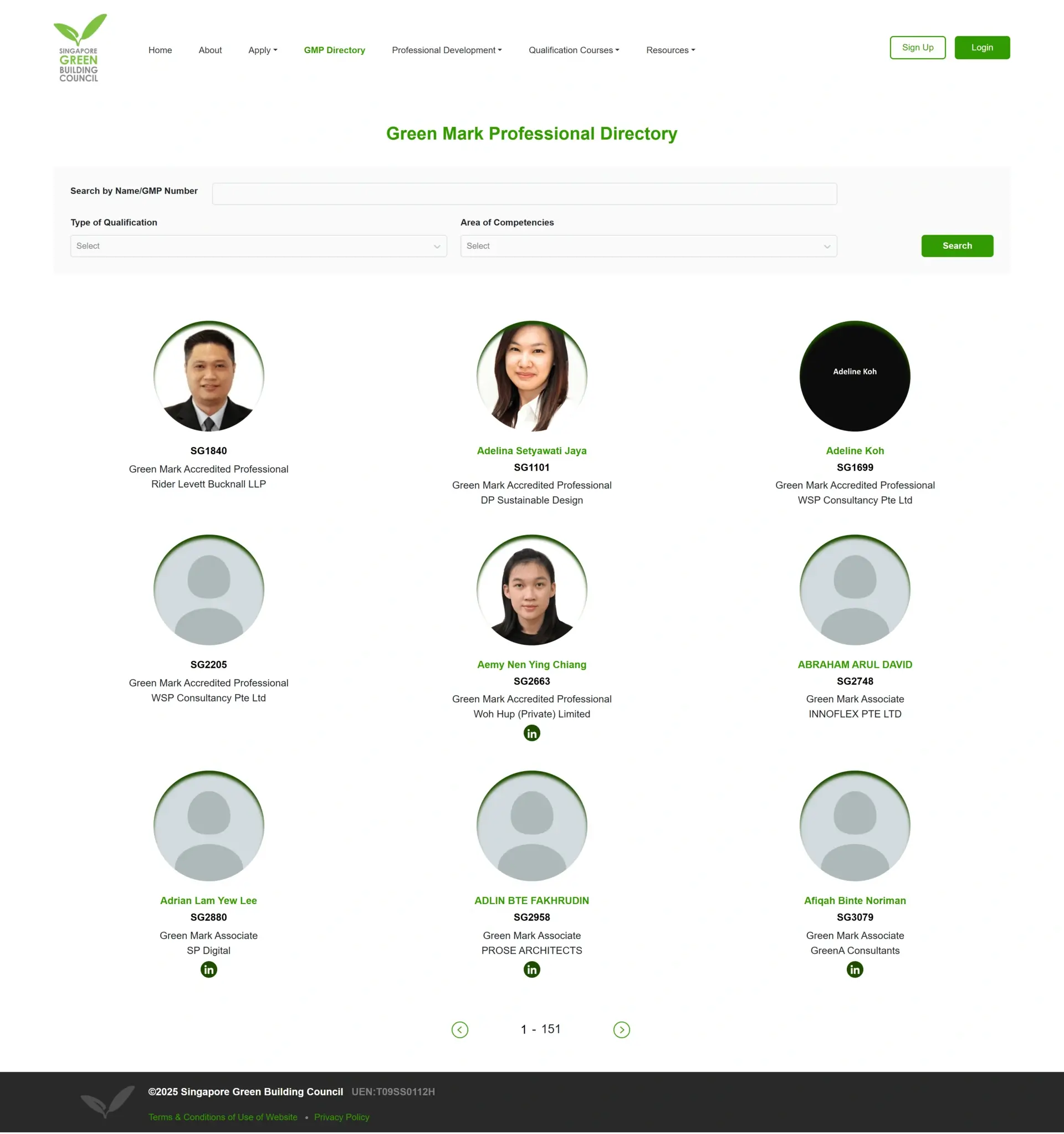Open Adelina Setyawati Jaya's profile
Viewport: 1064px width, 1134px height.
(531, 450)
